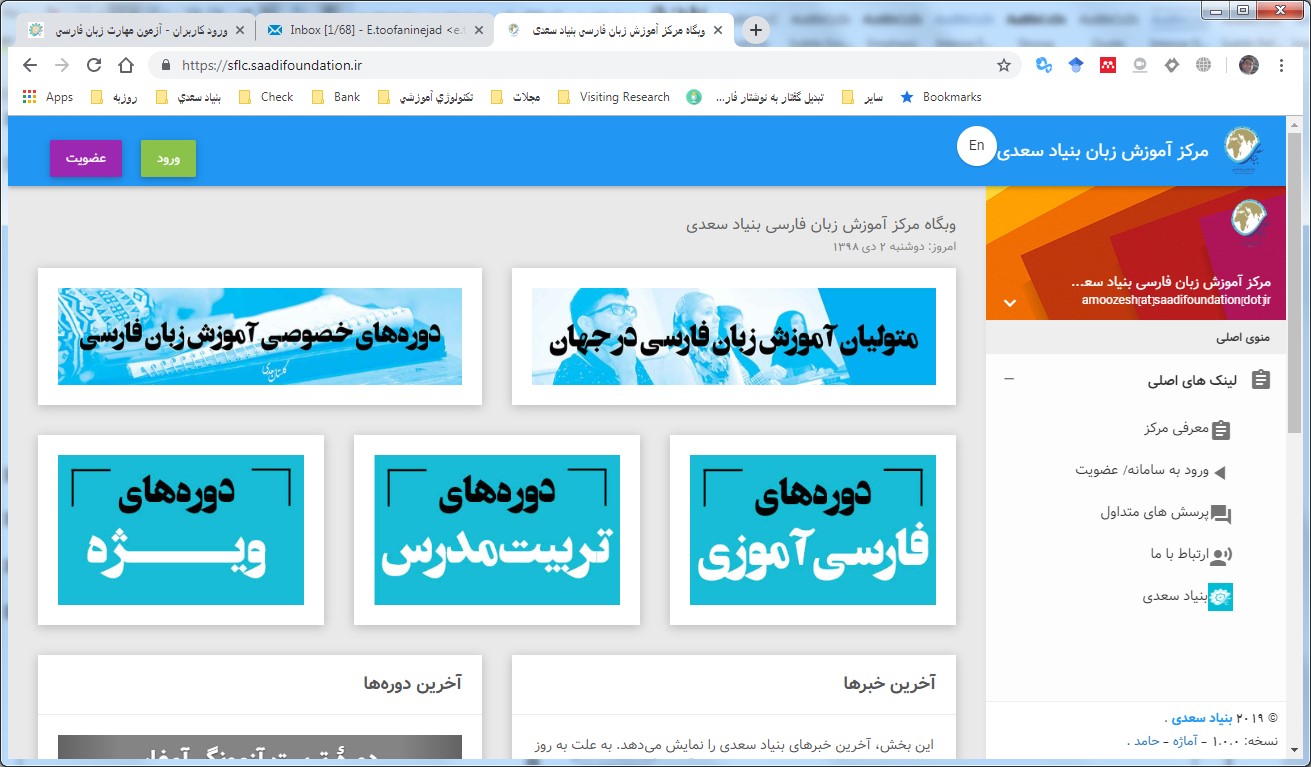
Task: Click the user profile avatar in toolbar
Action: tap(1249, 65)
